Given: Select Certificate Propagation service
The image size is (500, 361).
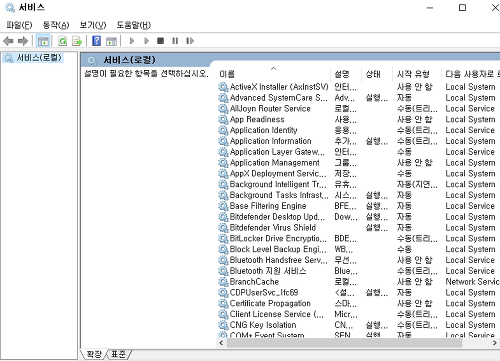Looking at the screenshot, I should click(x=270, y=303).
